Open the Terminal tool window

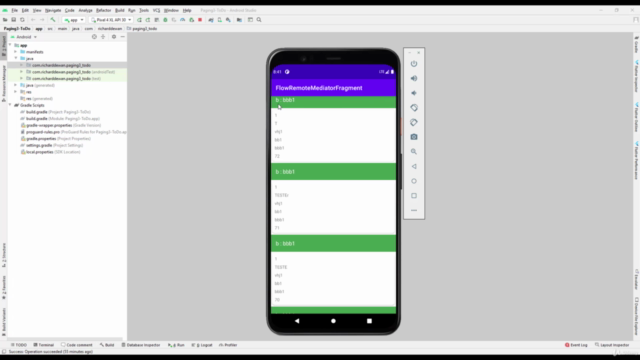[44, 345]
